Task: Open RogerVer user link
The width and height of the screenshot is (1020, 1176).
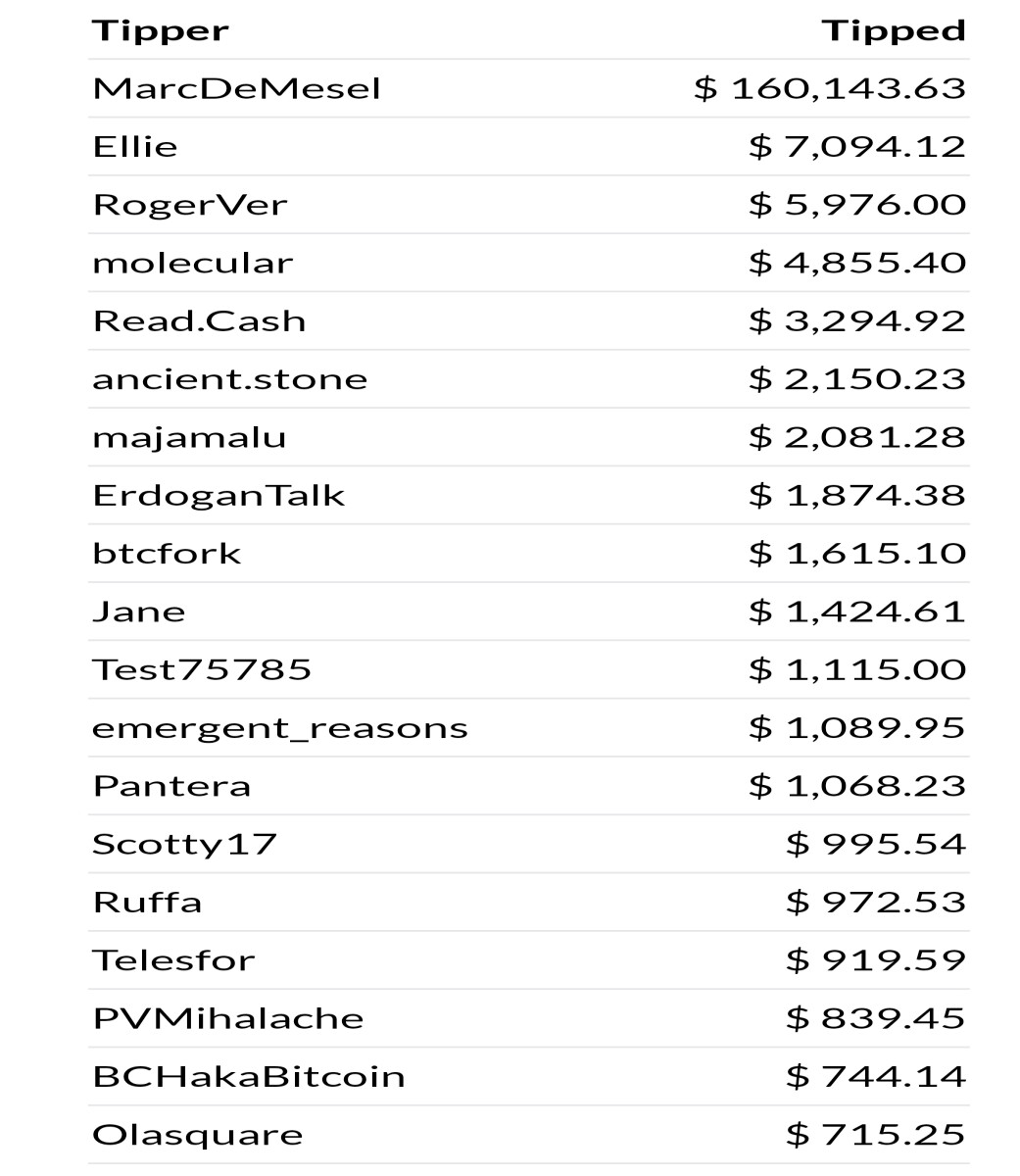Action: [x=190, y=205]
